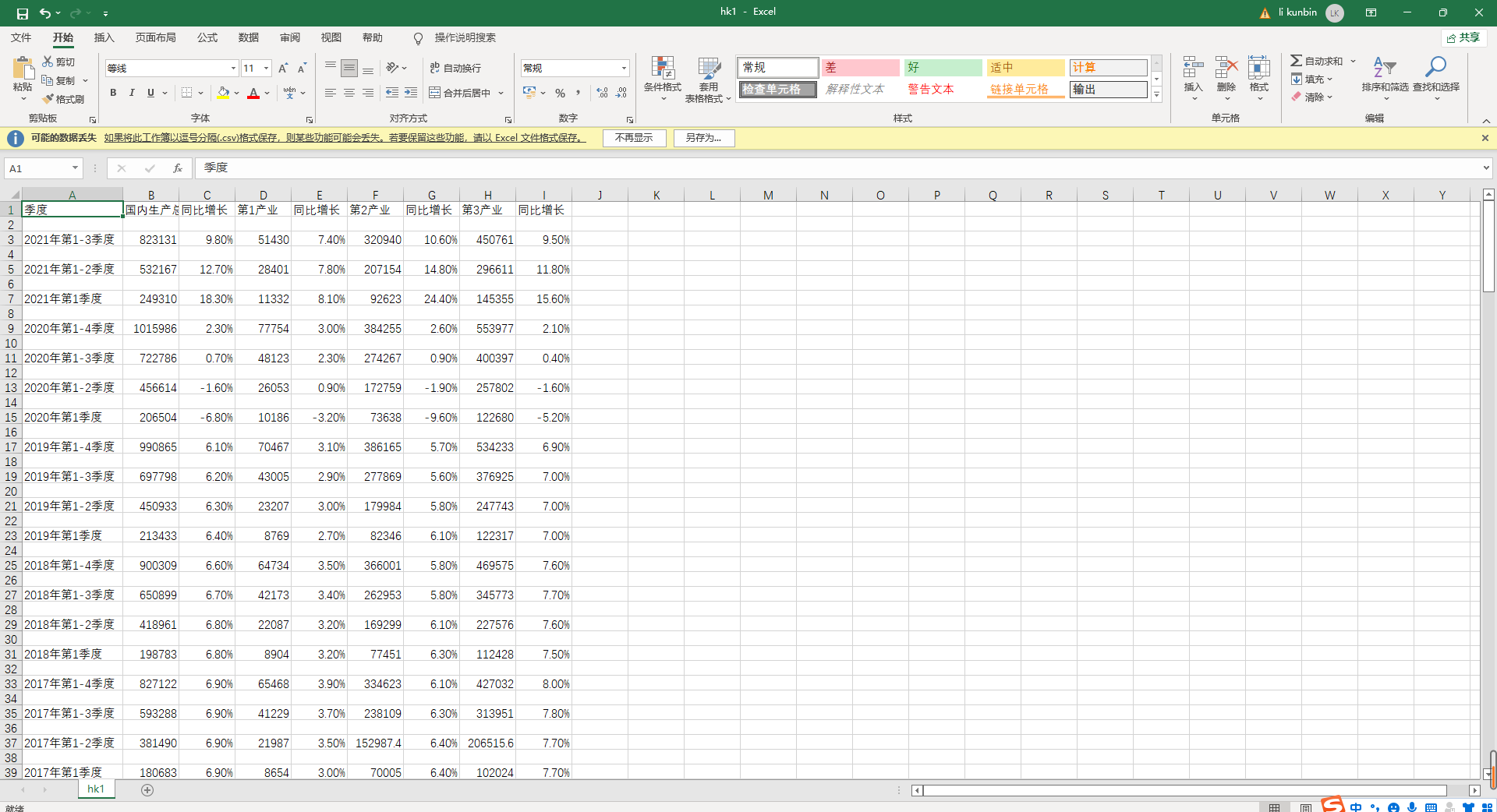Click the Sort and Filter icon
The width and height of the screenshot is (1497, 812).
click(x=1385, y=68)
